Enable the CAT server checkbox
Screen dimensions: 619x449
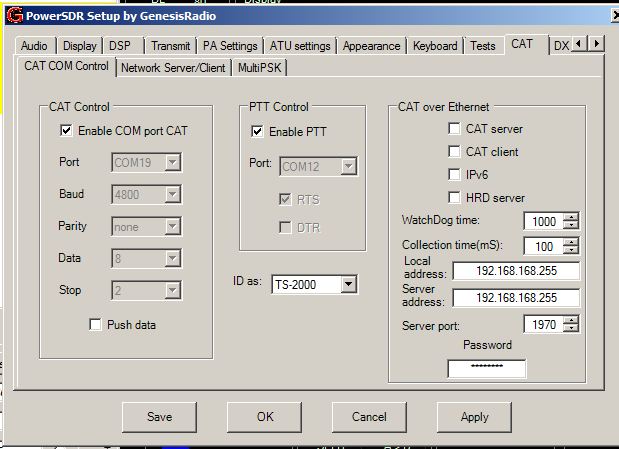click(x=454, y=128)
